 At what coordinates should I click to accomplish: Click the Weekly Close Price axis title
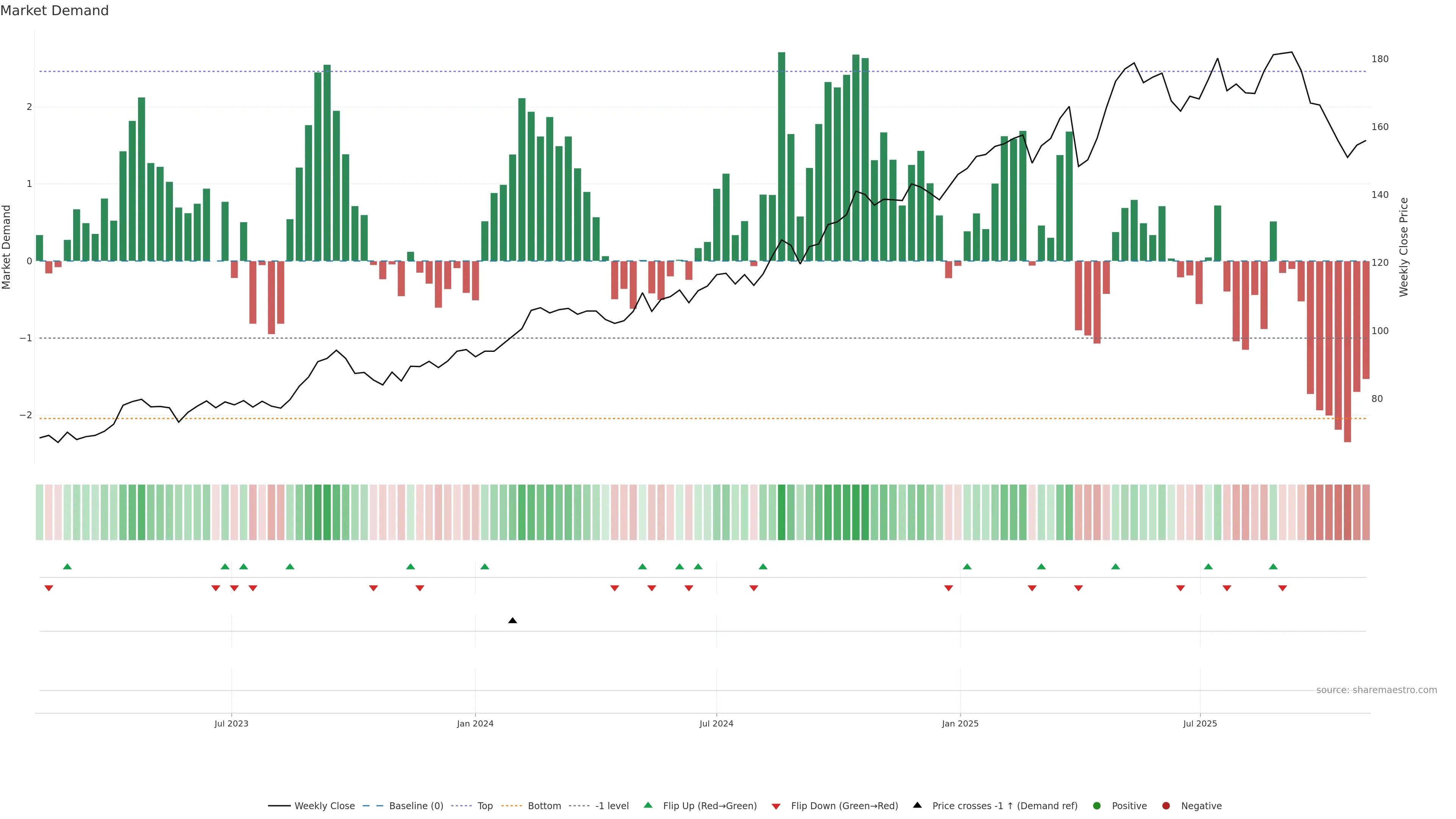coord(1403,247)
